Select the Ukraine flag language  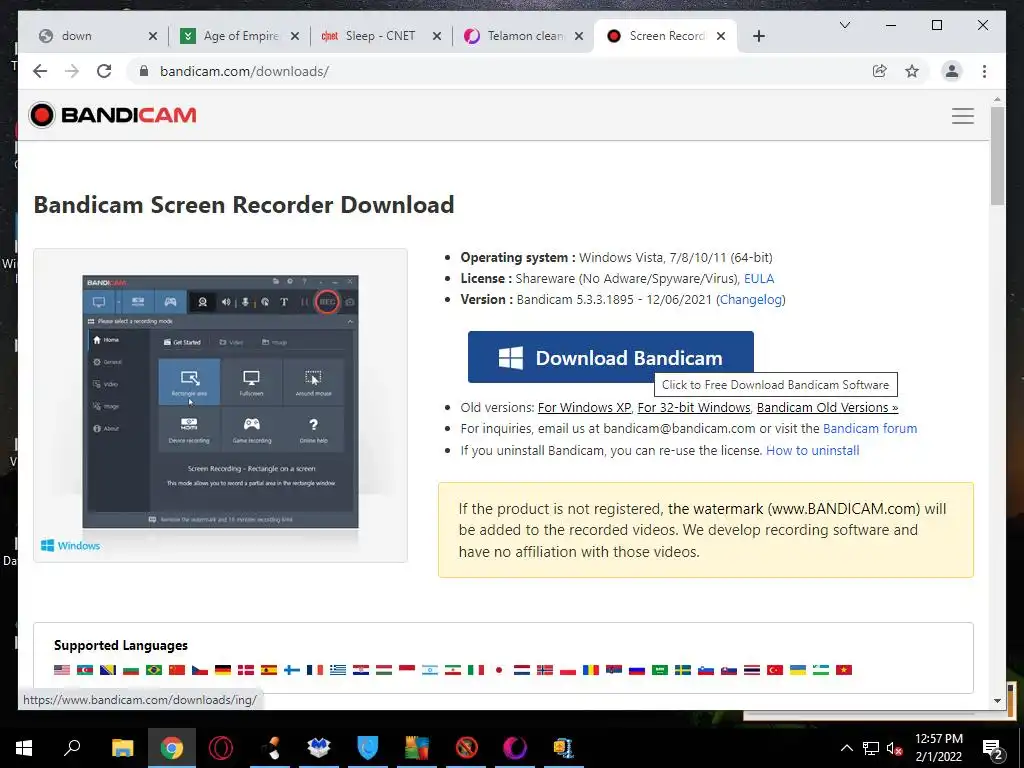coord(798,670)
